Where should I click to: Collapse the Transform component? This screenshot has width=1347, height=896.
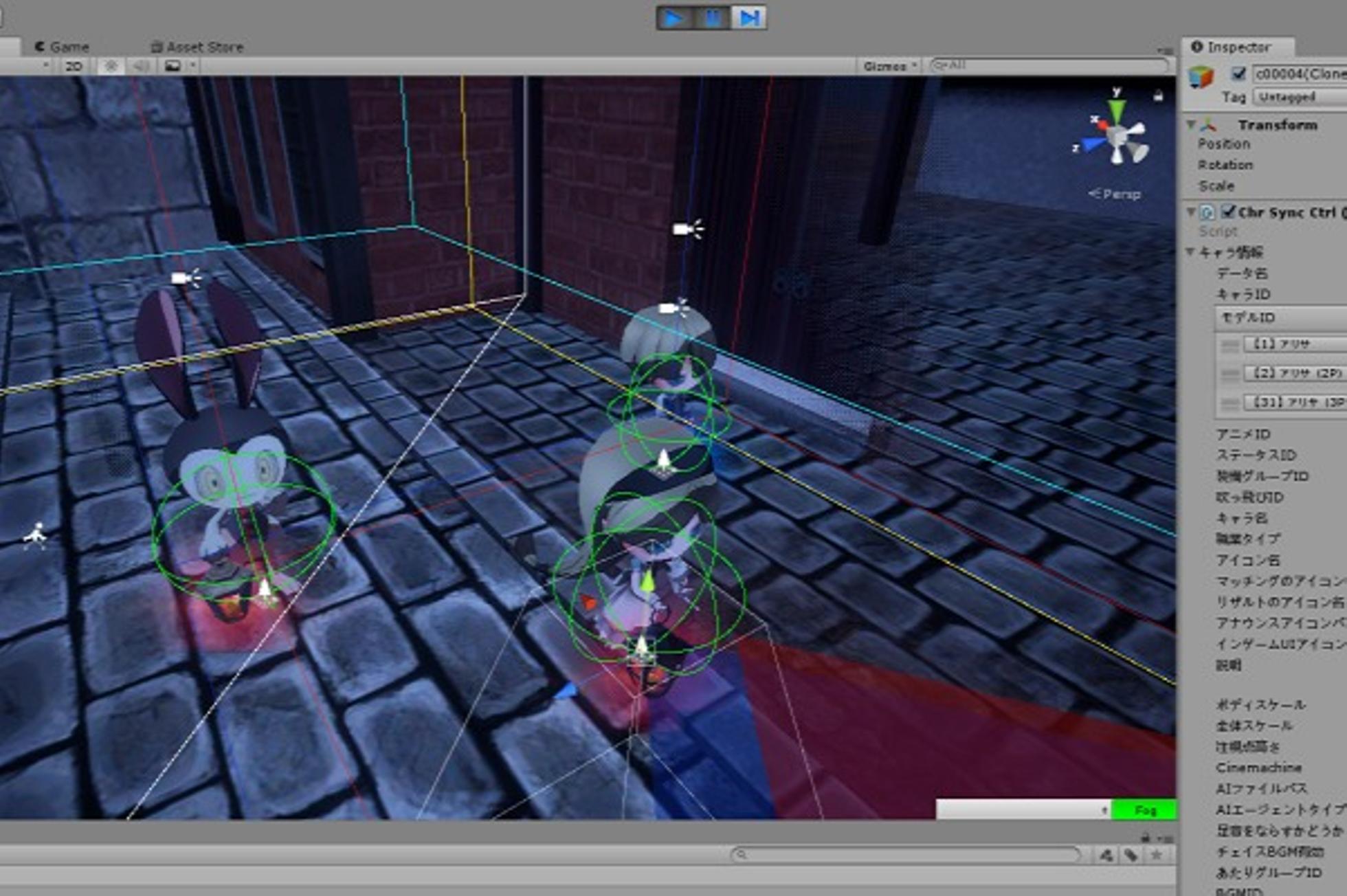click(1191, 124)
